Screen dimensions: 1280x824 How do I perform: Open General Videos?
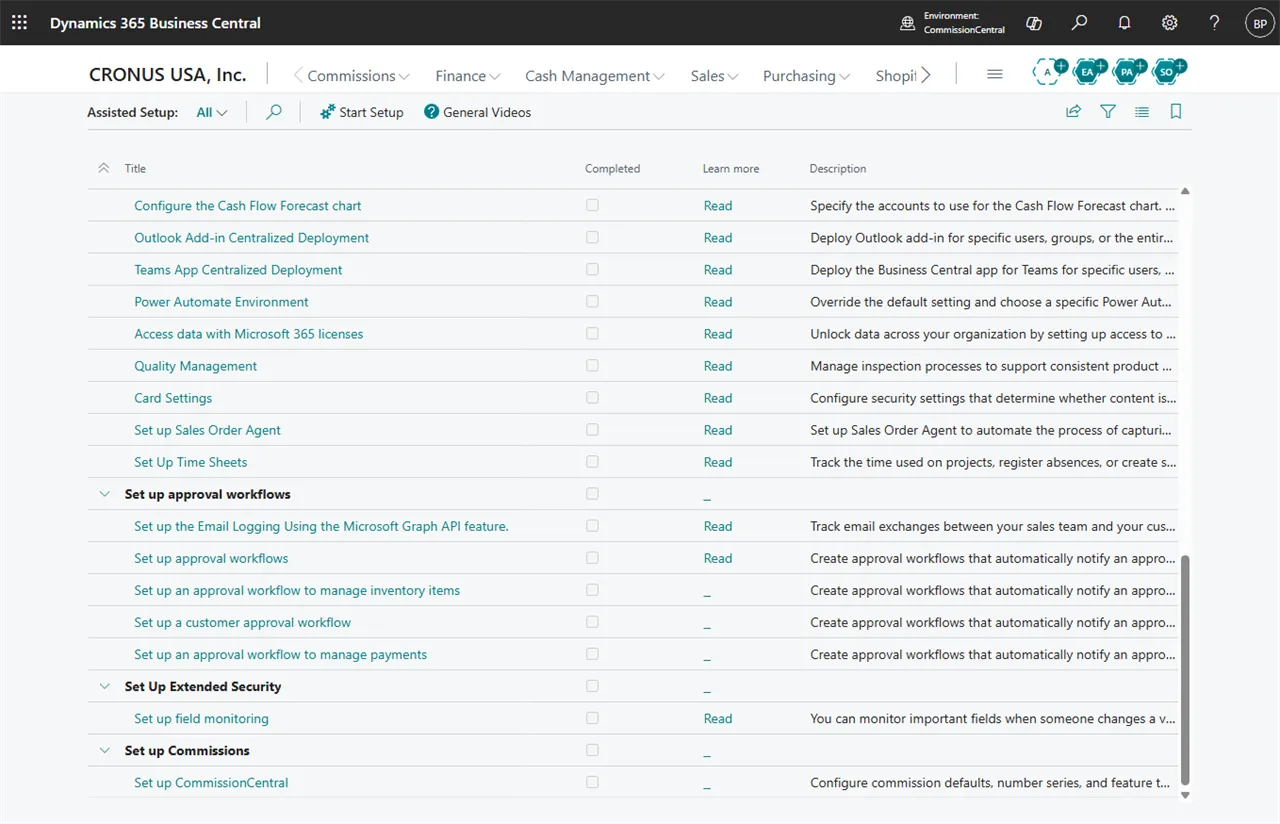(478, 112)
